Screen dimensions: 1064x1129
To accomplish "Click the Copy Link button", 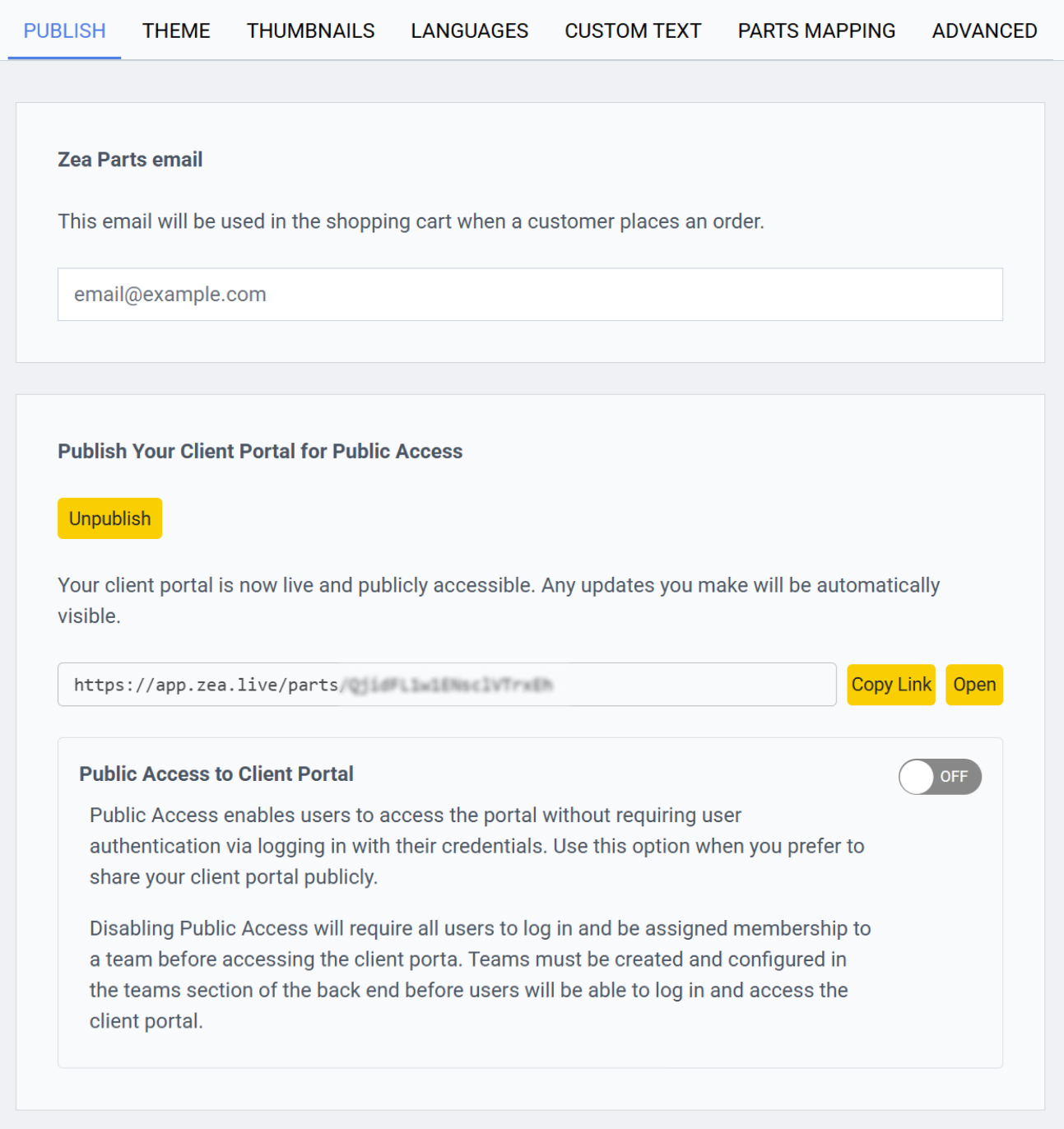I will click(891, 685).
